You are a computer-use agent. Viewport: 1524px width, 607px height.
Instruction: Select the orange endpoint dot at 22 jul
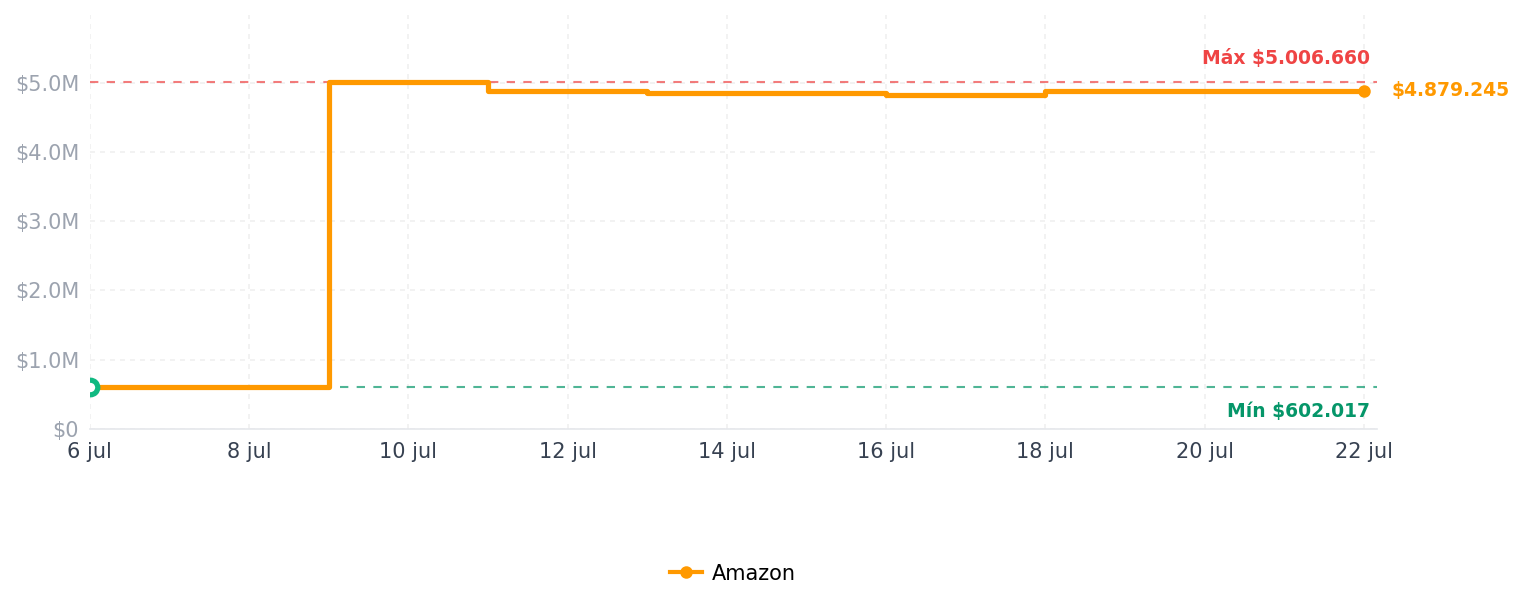pos(1364,91)
